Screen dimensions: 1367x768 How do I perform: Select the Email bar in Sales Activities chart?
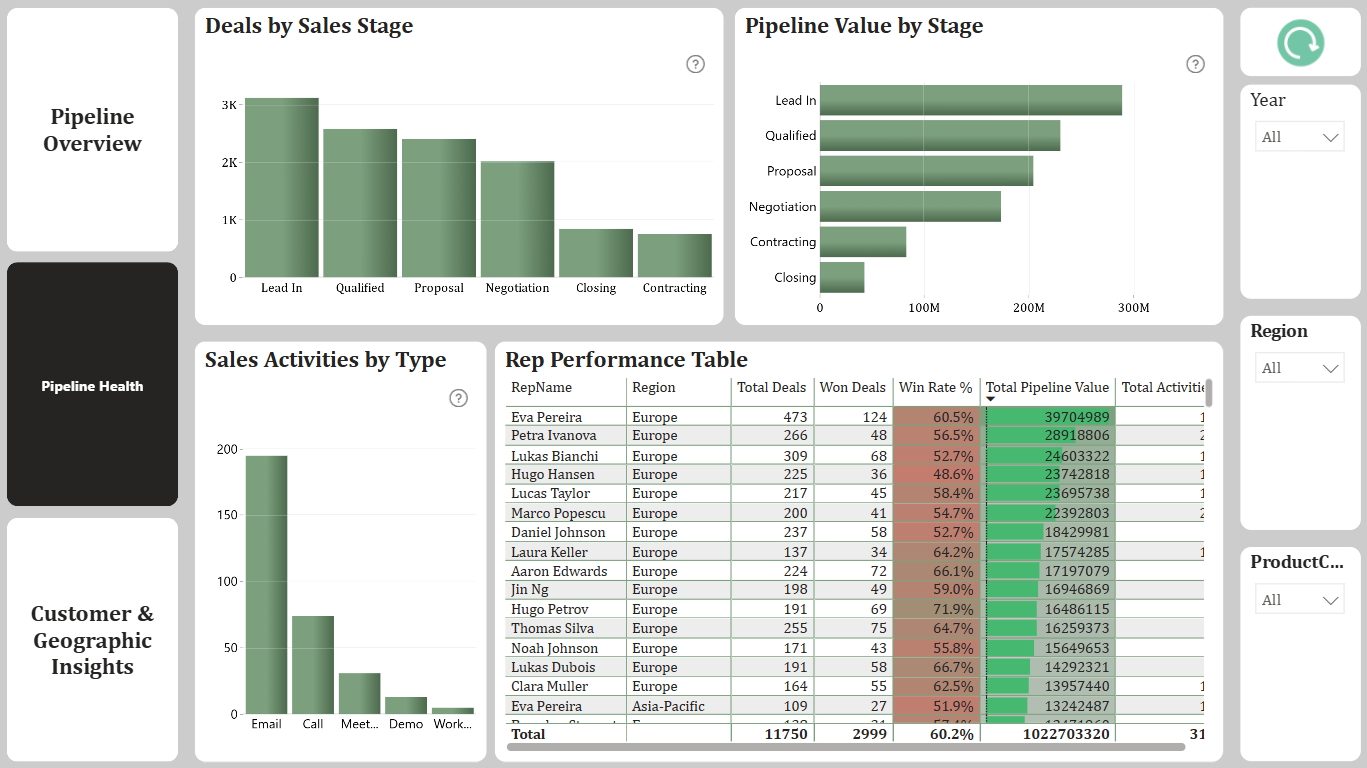pyautogui.click(x=267, y=585)
